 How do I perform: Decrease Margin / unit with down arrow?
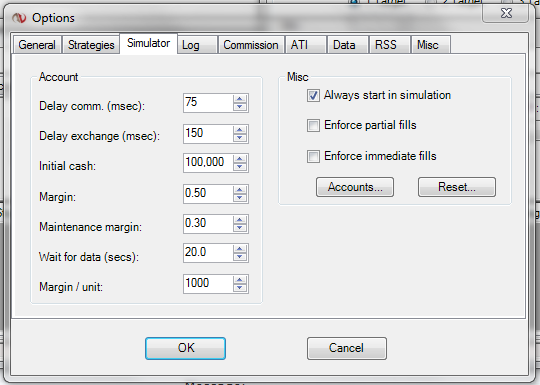[x=240, y=288]
